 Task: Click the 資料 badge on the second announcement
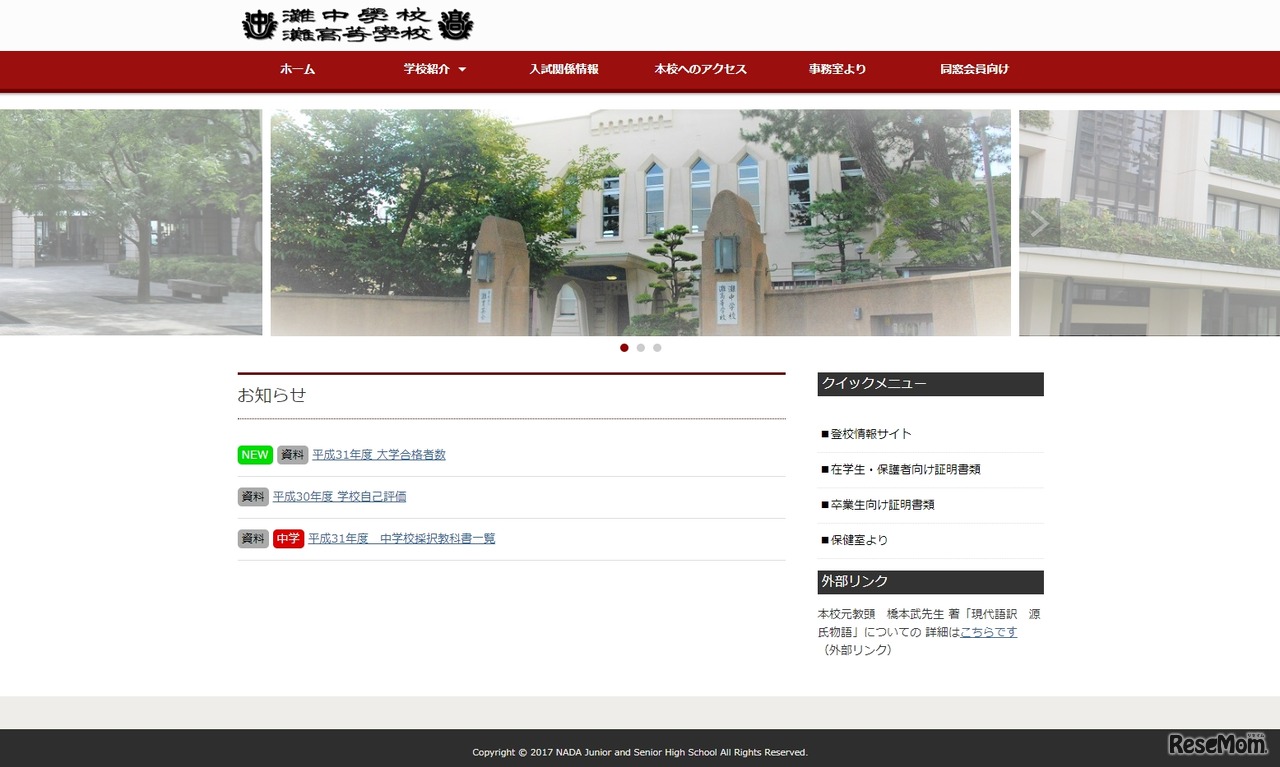(251, 496)
